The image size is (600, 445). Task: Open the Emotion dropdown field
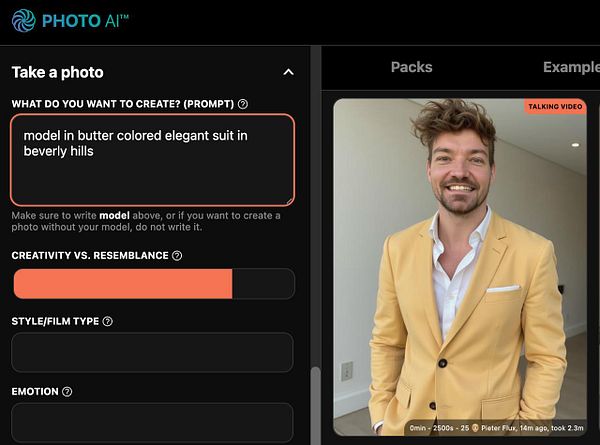[x=152, y=422]
